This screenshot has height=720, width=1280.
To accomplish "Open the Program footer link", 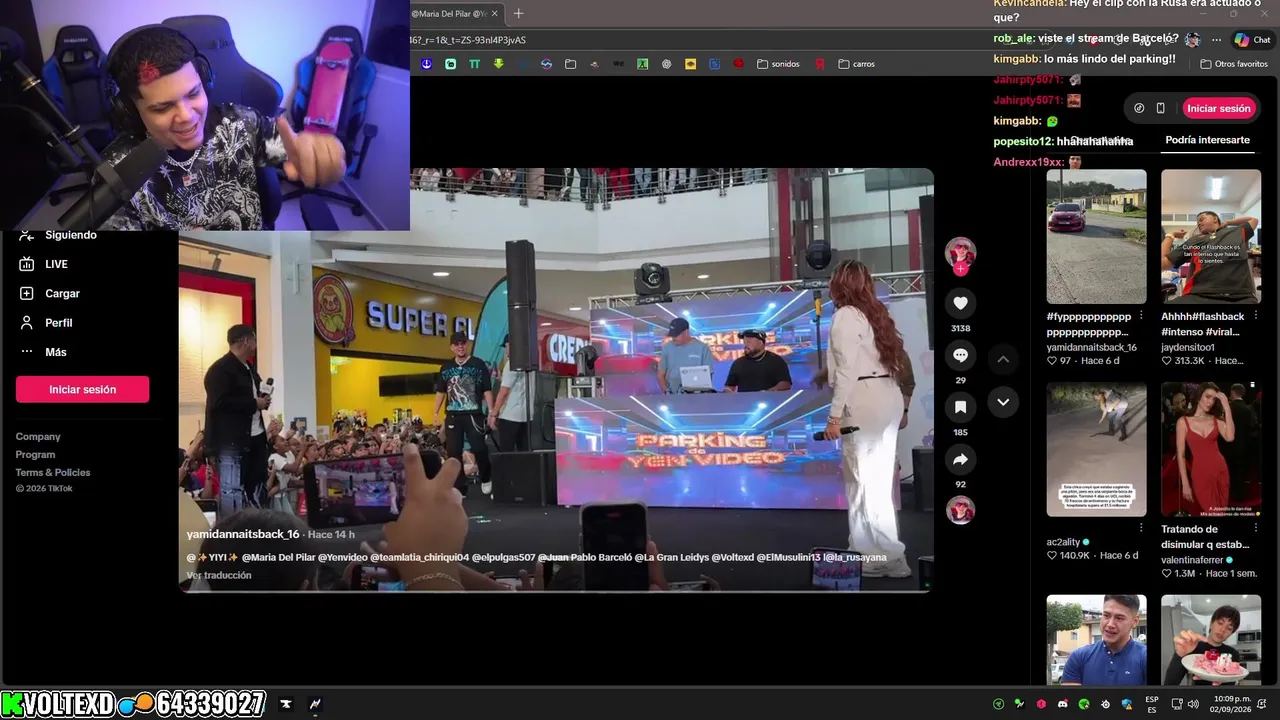I will 35,455.
